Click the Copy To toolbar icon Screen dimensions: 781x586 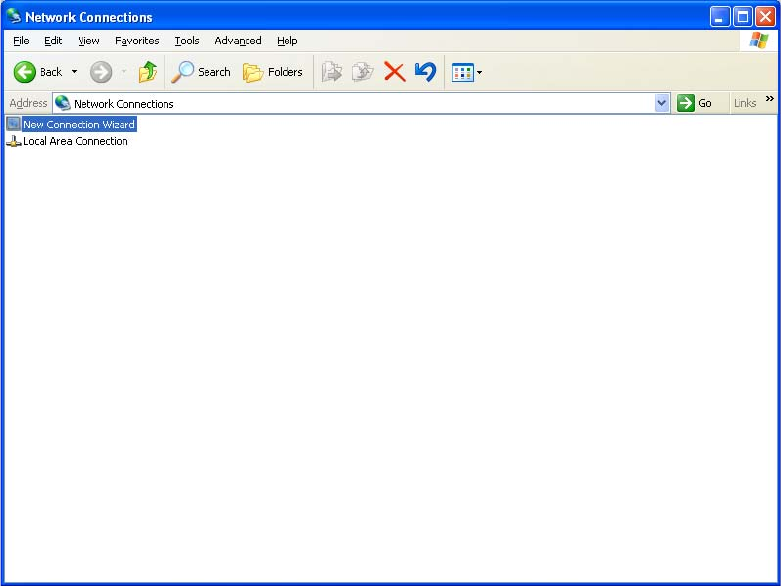click(x=363, y=72)
